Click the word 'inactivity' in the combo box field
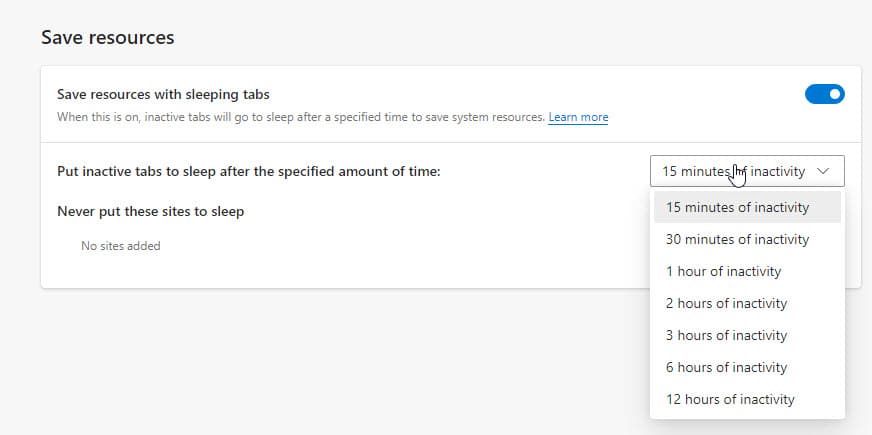872x435 pixels. [777, 171]
